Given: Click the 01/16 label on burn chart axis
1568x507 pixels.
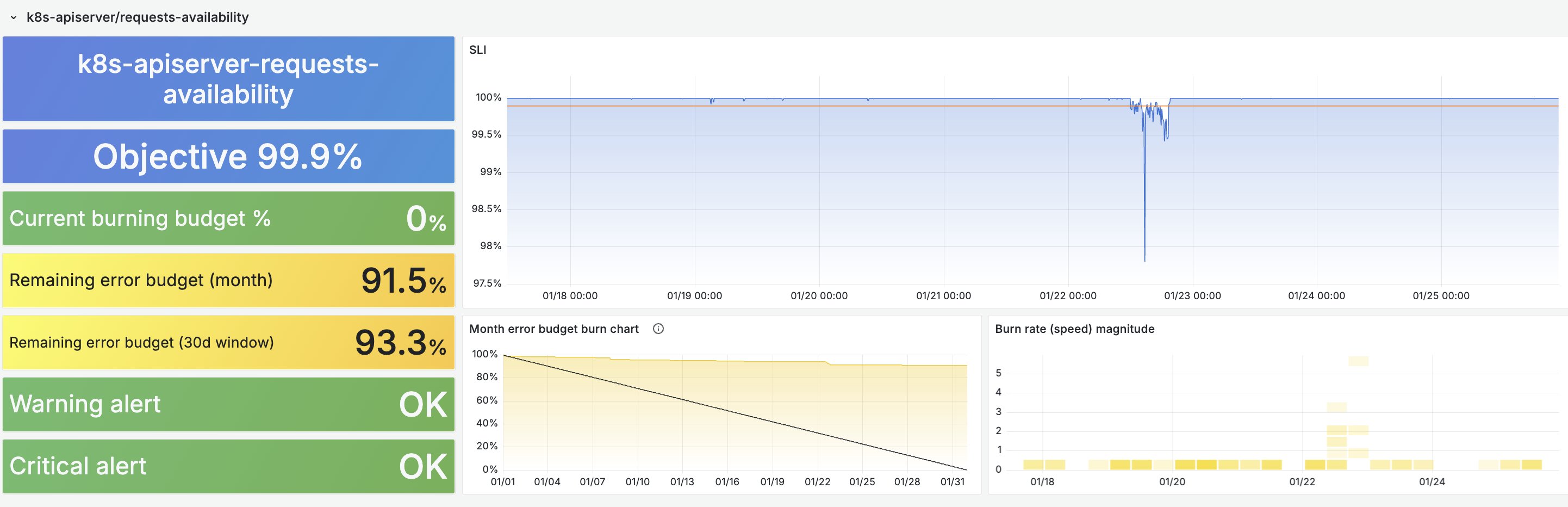Looking at the screenshot, I should (x=727, y=482).
